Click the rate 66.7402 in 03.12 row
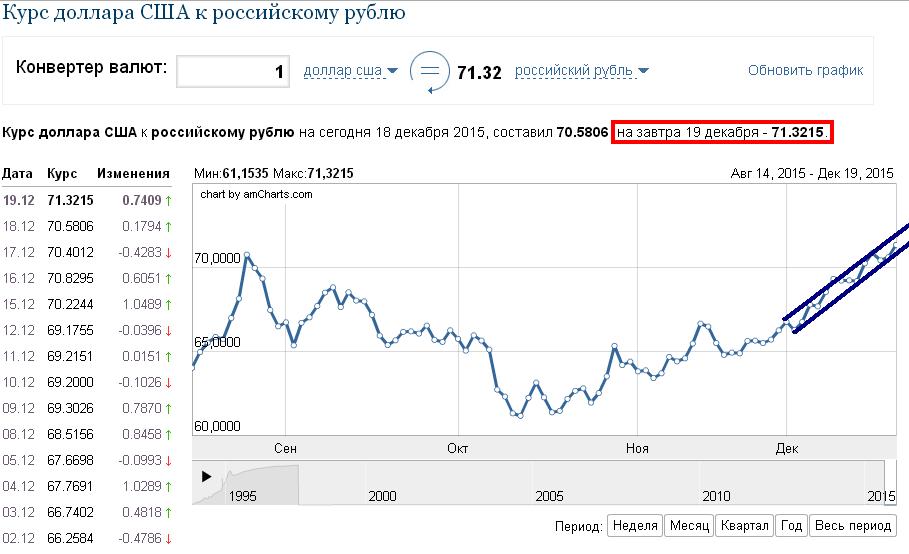This screenshot has width=909, height=554. coord(70,512)
